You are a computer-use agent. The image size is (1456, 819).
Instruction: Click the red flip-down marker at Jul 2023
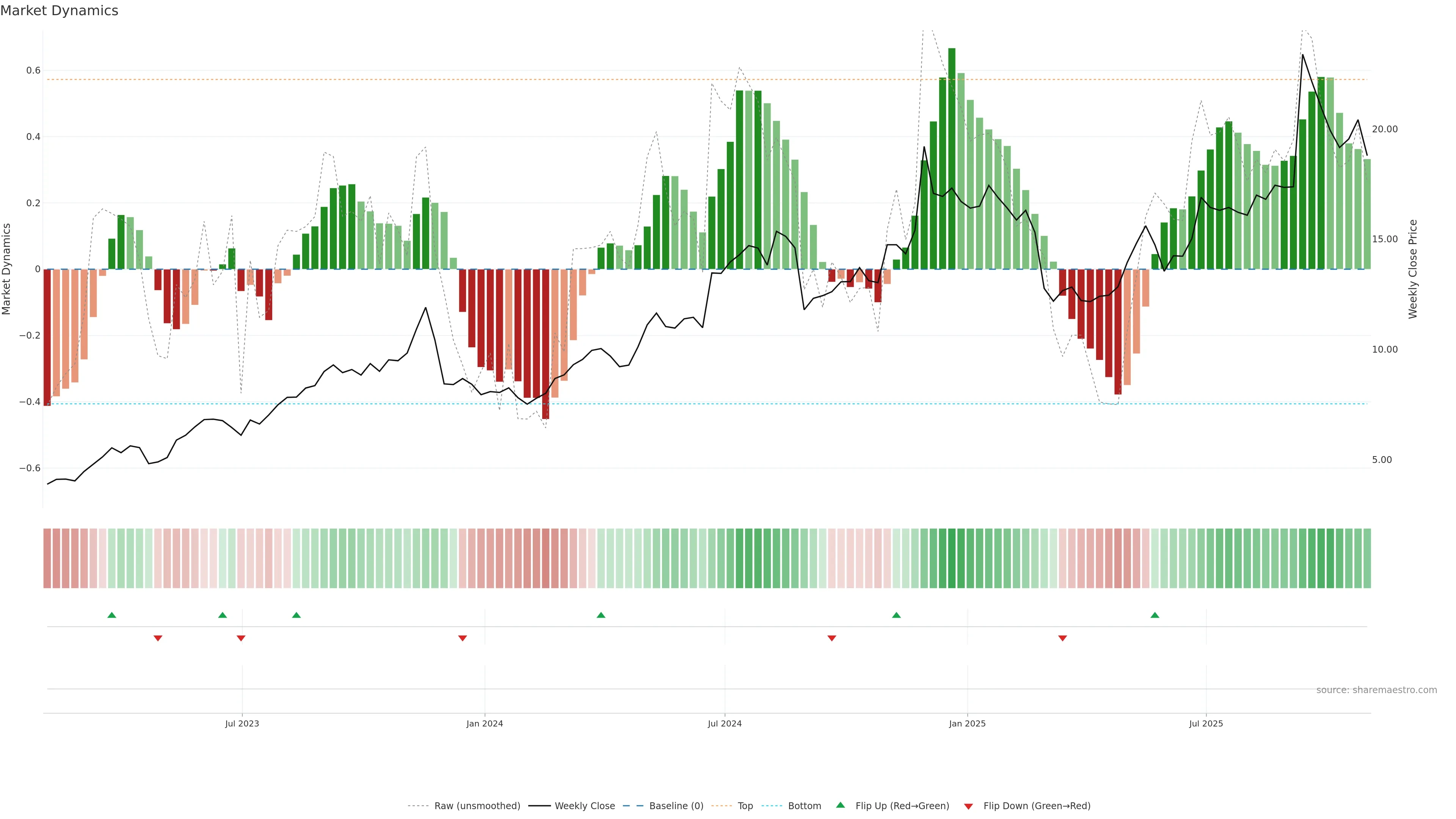tap(241, 638)
